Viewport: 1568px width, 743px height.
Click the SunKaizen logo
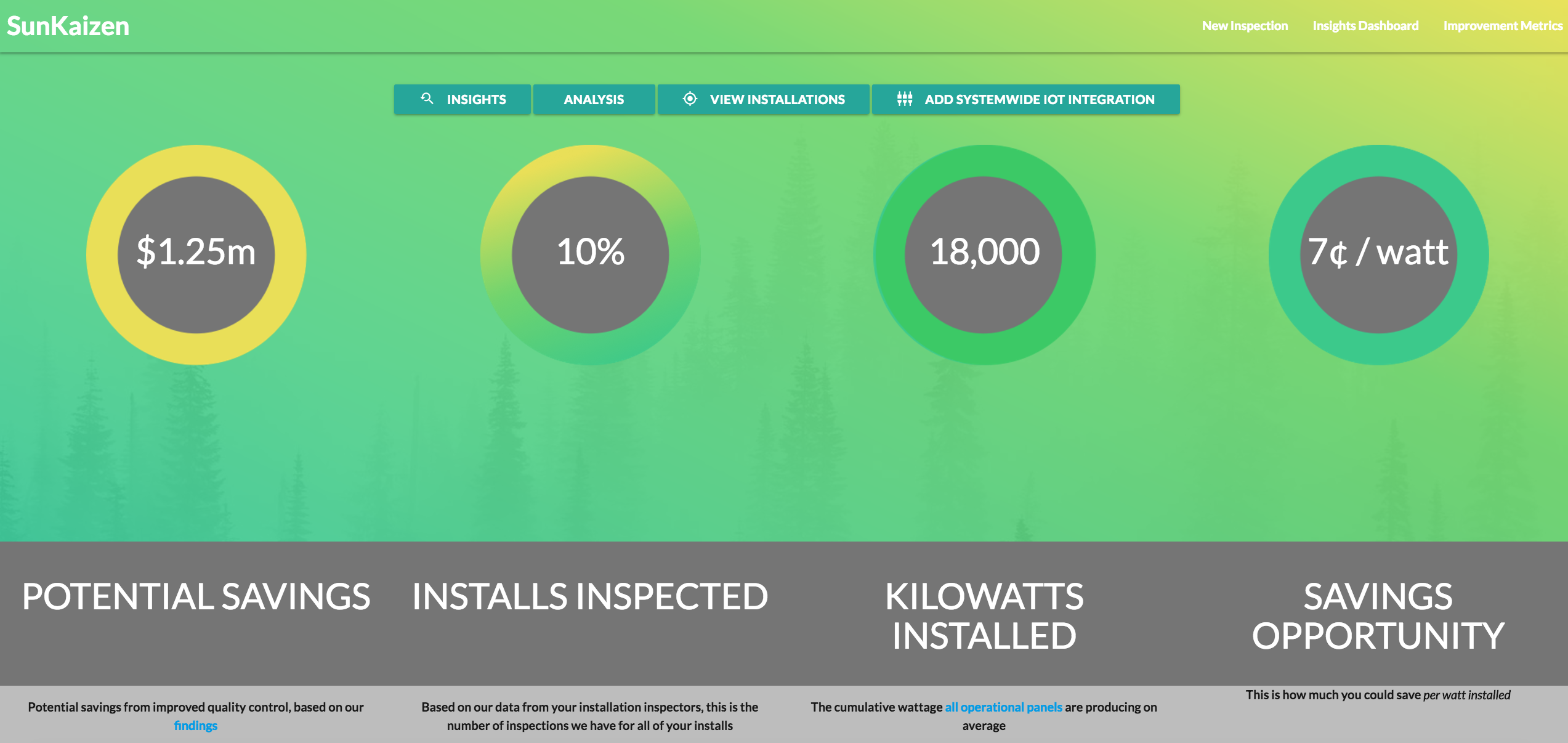click(x=68, y=26)
